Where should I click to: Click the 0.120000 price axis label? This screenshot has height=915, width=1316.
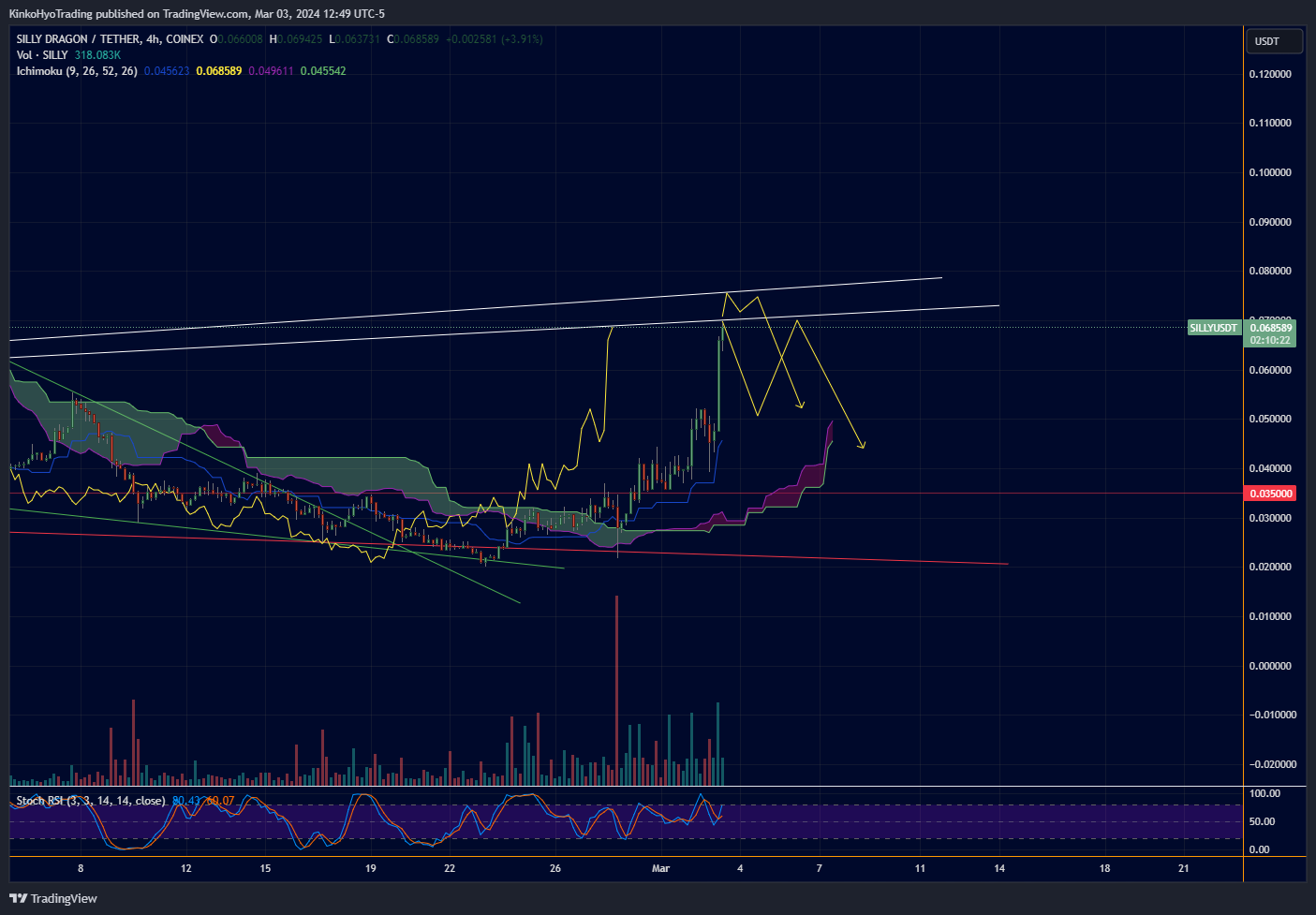click(x=1270, y=74)
